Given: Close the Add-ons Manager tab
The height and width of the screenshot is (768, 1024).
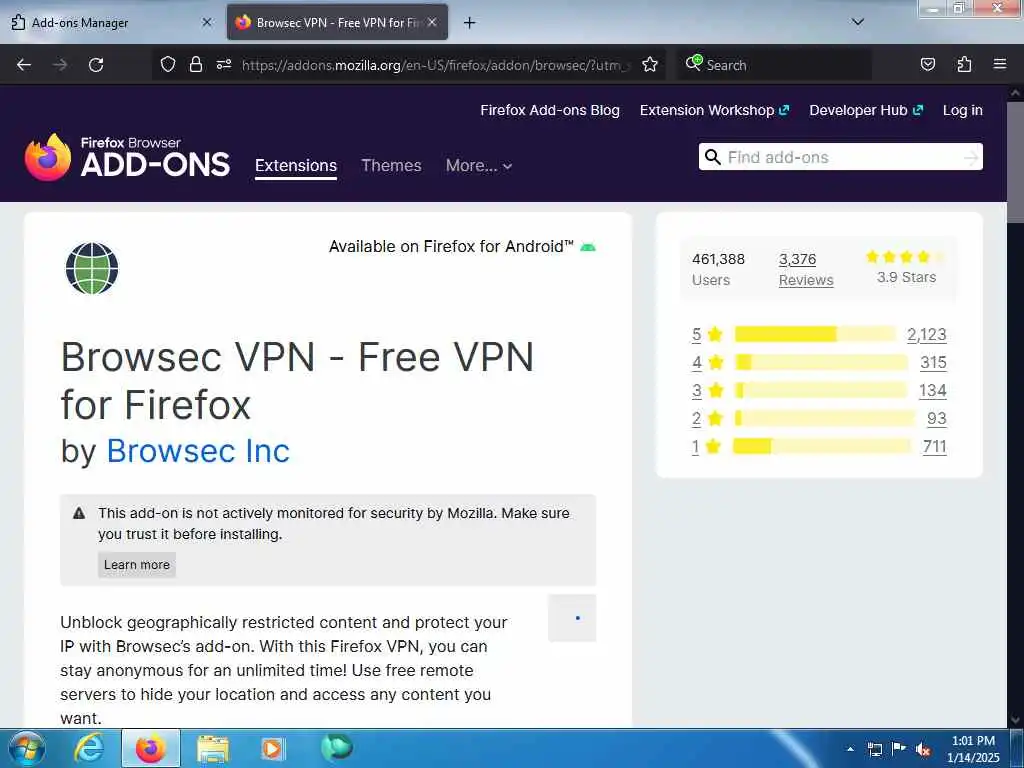Looking at the screenshot, I should click(x=207, y=22).
